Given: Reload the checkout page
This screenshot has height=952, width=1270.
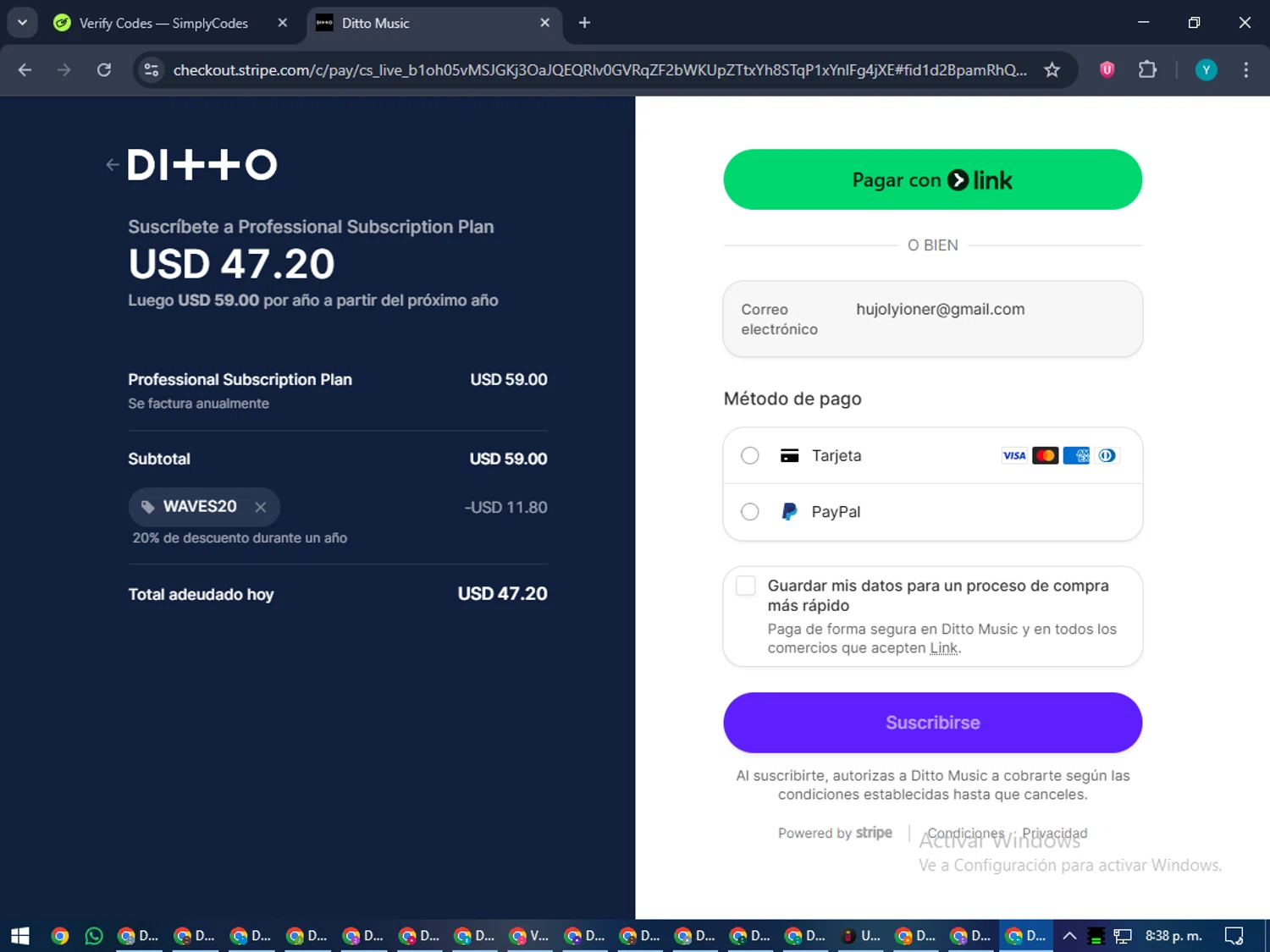Looking at the screenshot, I should tap(104, 69).
